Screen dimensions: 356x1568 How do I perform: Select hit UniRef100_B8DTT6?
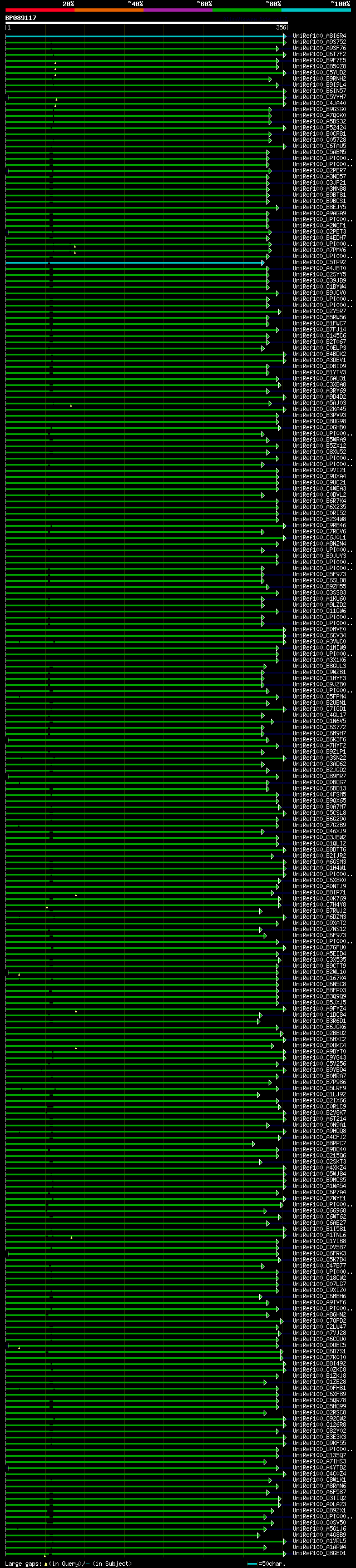point(319,850)
